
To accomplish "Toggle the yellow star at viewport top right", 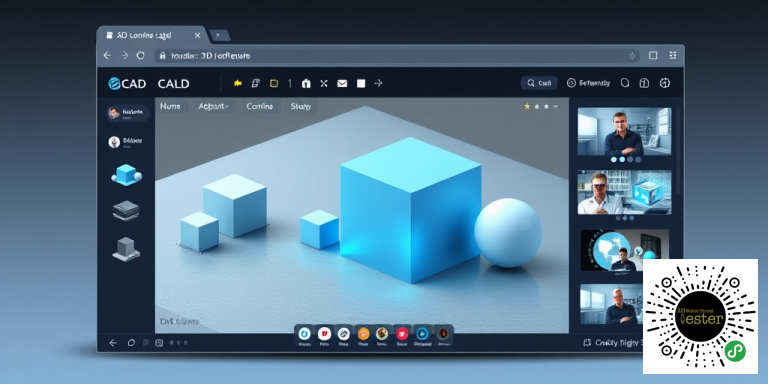I will pyautogui.click(x=527, y=106).
